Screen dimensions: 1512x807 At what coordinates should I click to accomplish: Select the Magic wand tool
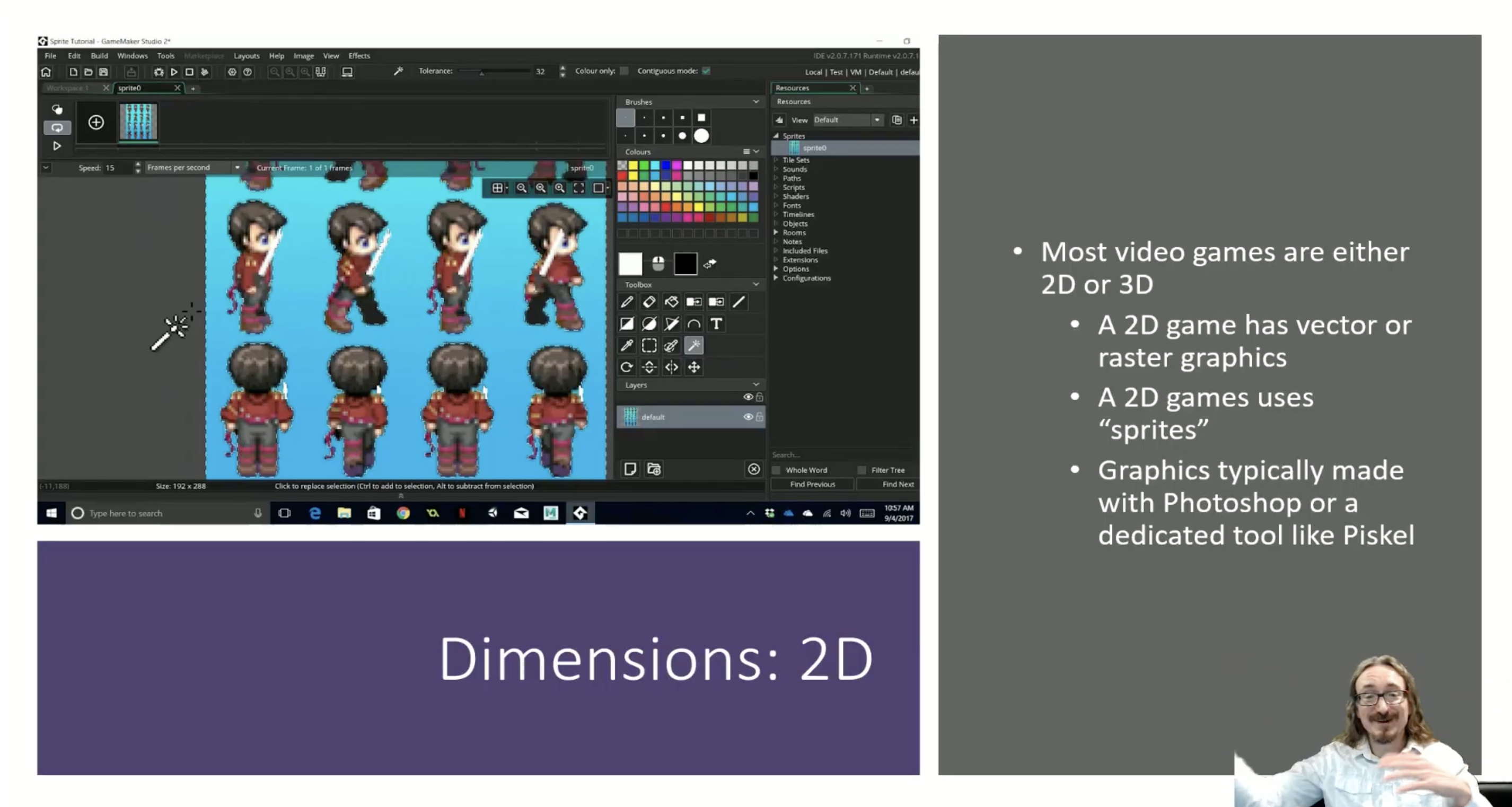[694, 346]
